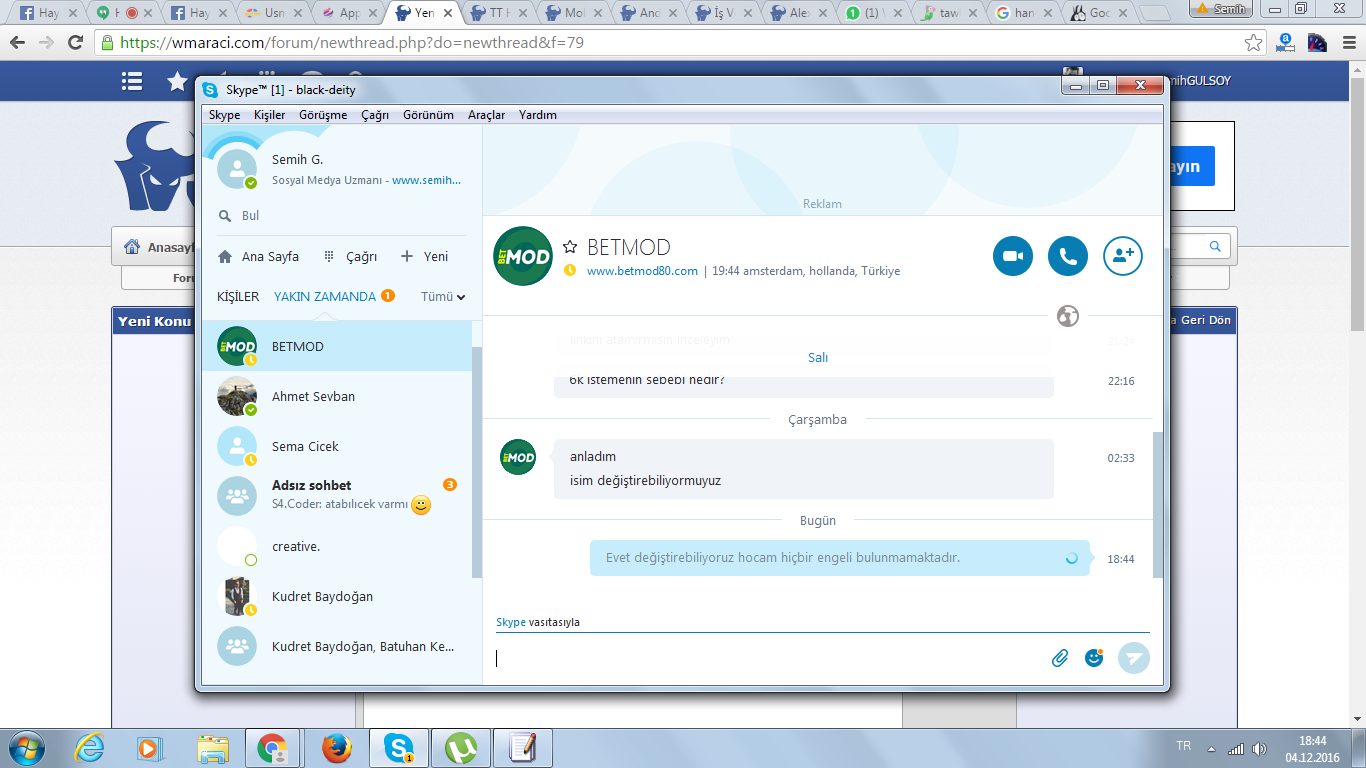Open the Adsız sohbet group chat
Screen dimensions: 1366x768
pyautogui.click(x=337, y=495)
